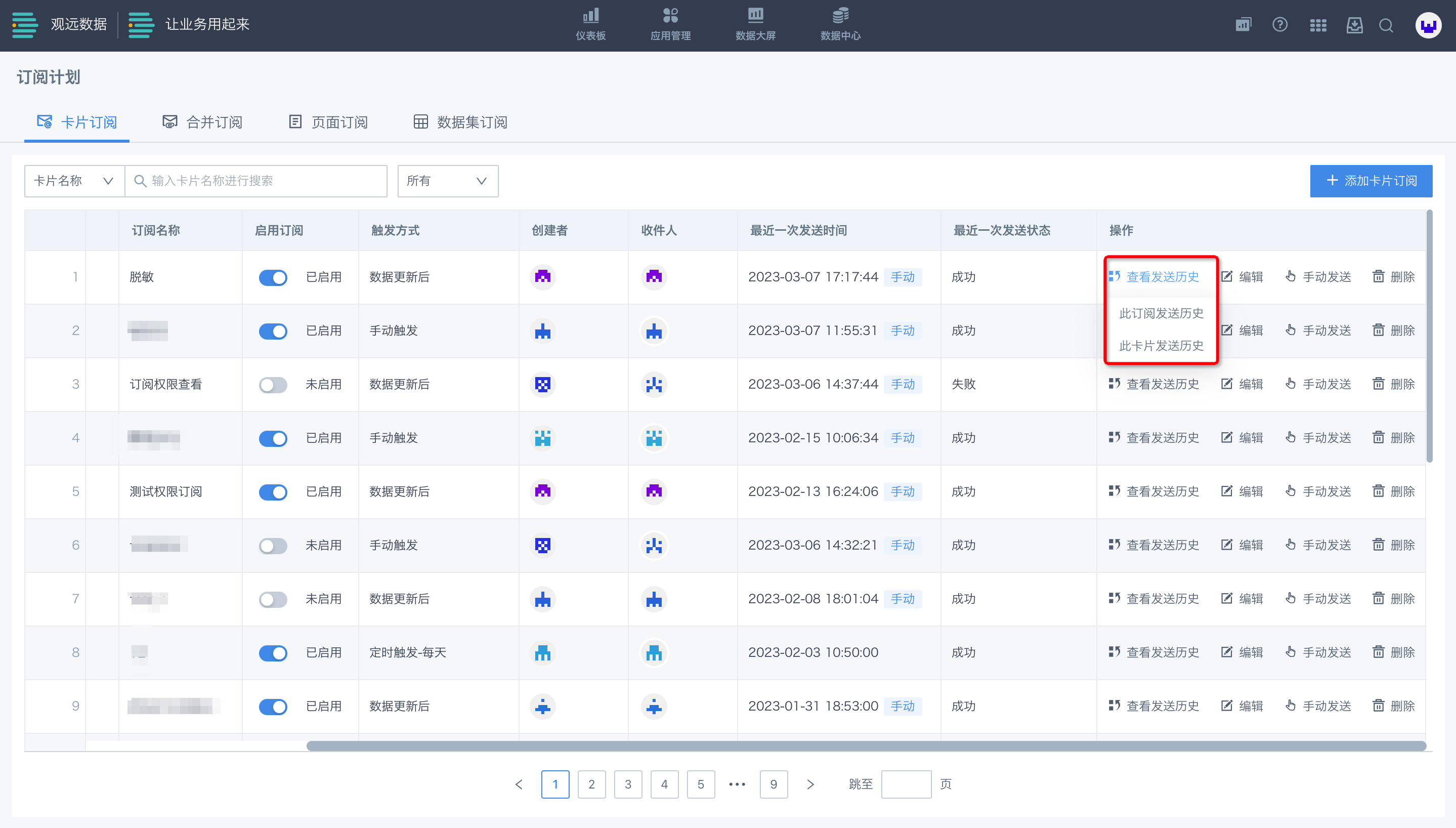This screenshot has height=828, width=1456.
Task: Click recipient avatar in row 订阅权限查看
Action: click(x=654, y=385)
